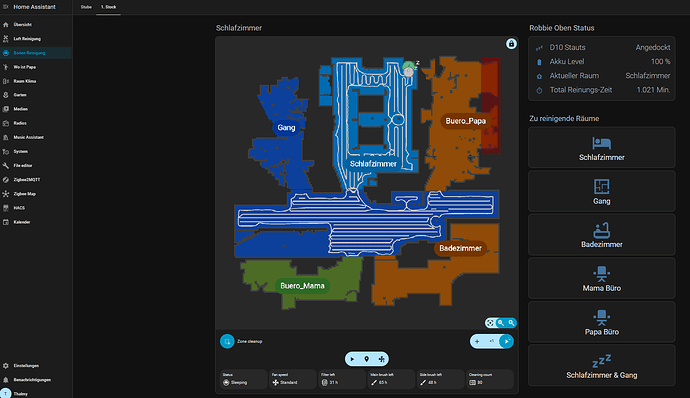
Task: Recenter the map with crosshair icon
Action: point(490,323)
